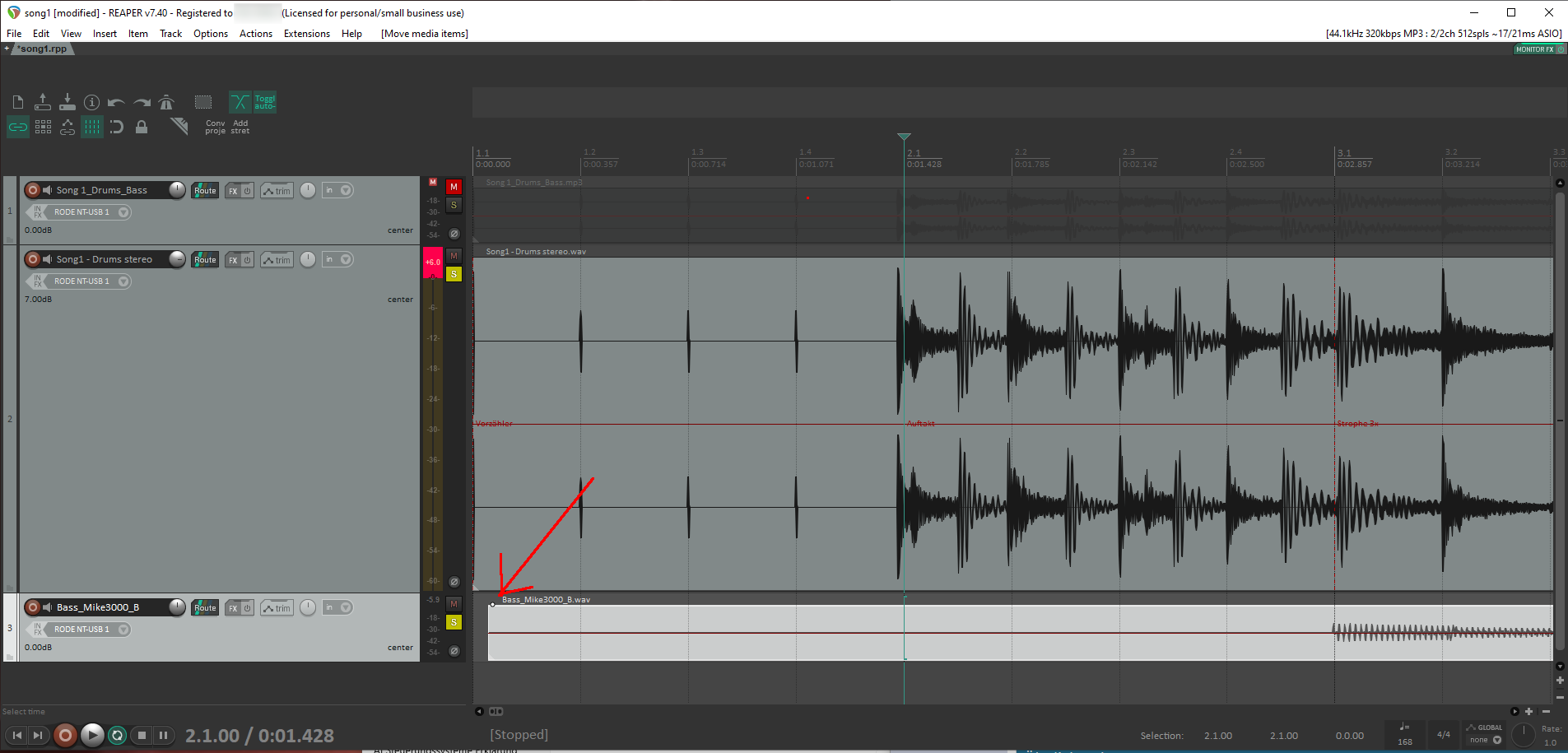Unmute Song 1_Drums_Bass track red M button
Viewport: 1568px width, 753px height.
coord(454,187)
